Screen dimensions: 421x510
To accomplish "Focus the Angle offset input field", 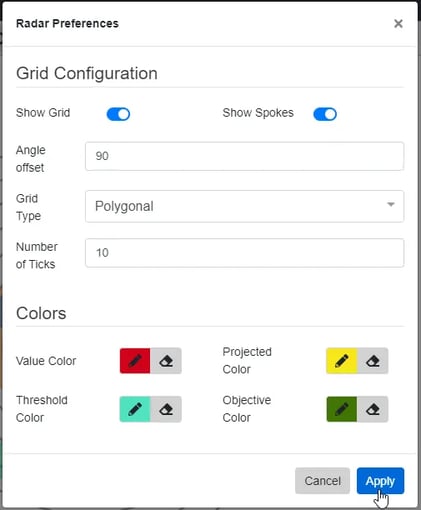I will (x=244, y=156).
